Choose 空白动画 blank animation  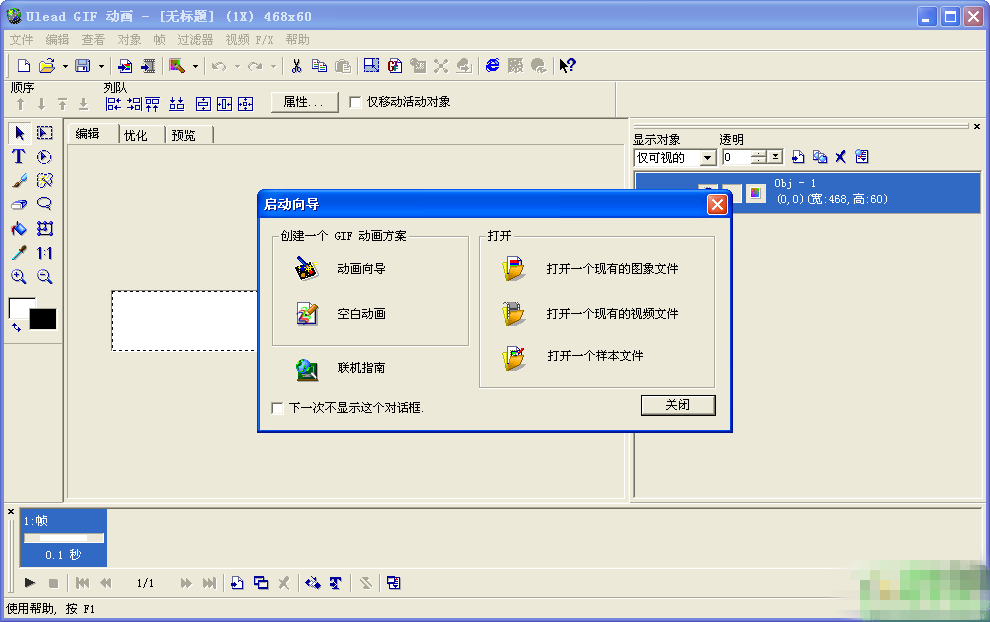[x=360, y=314]
